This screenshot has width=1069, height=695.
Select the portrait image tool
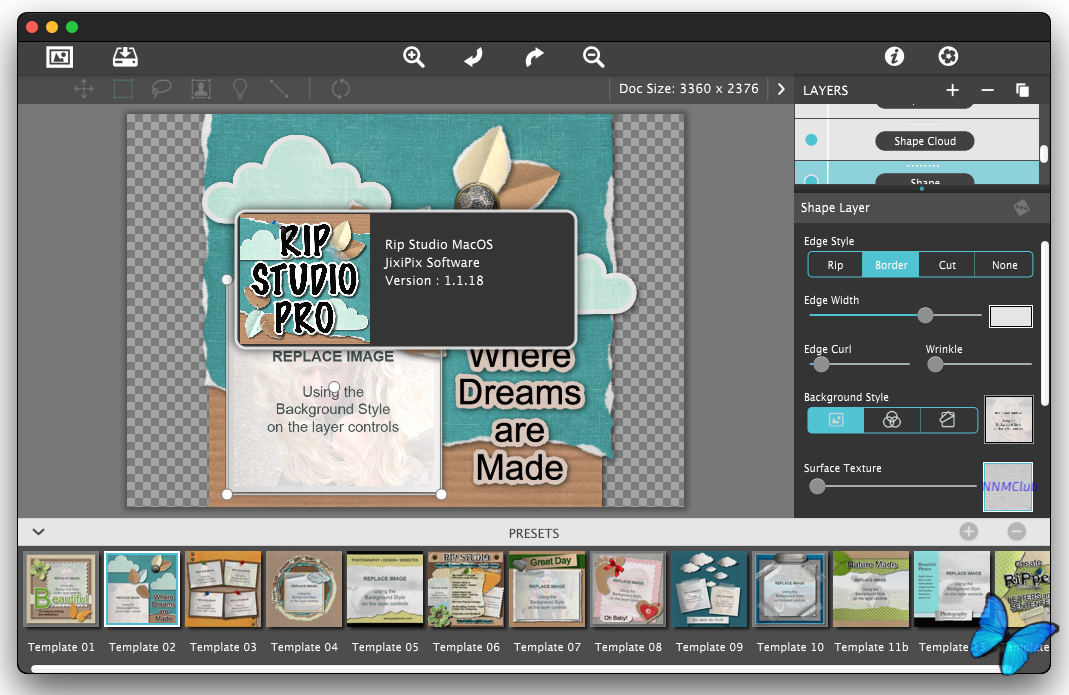pos(201,89)
